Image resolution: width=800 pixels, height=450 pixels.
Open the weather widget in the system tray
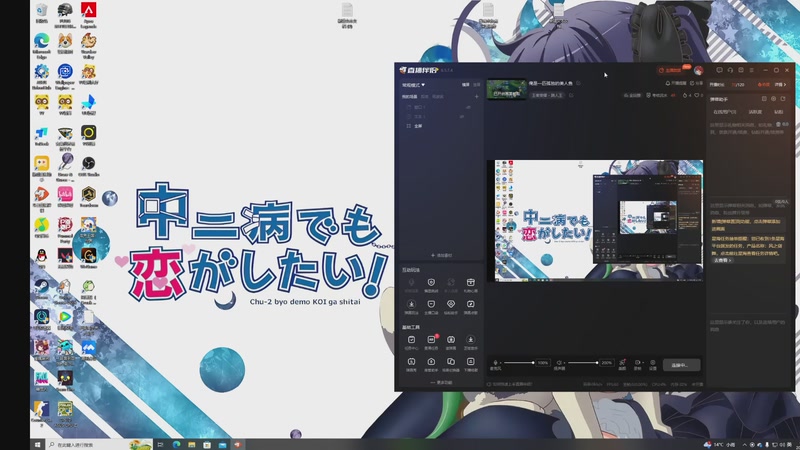[x=720, y=444]
